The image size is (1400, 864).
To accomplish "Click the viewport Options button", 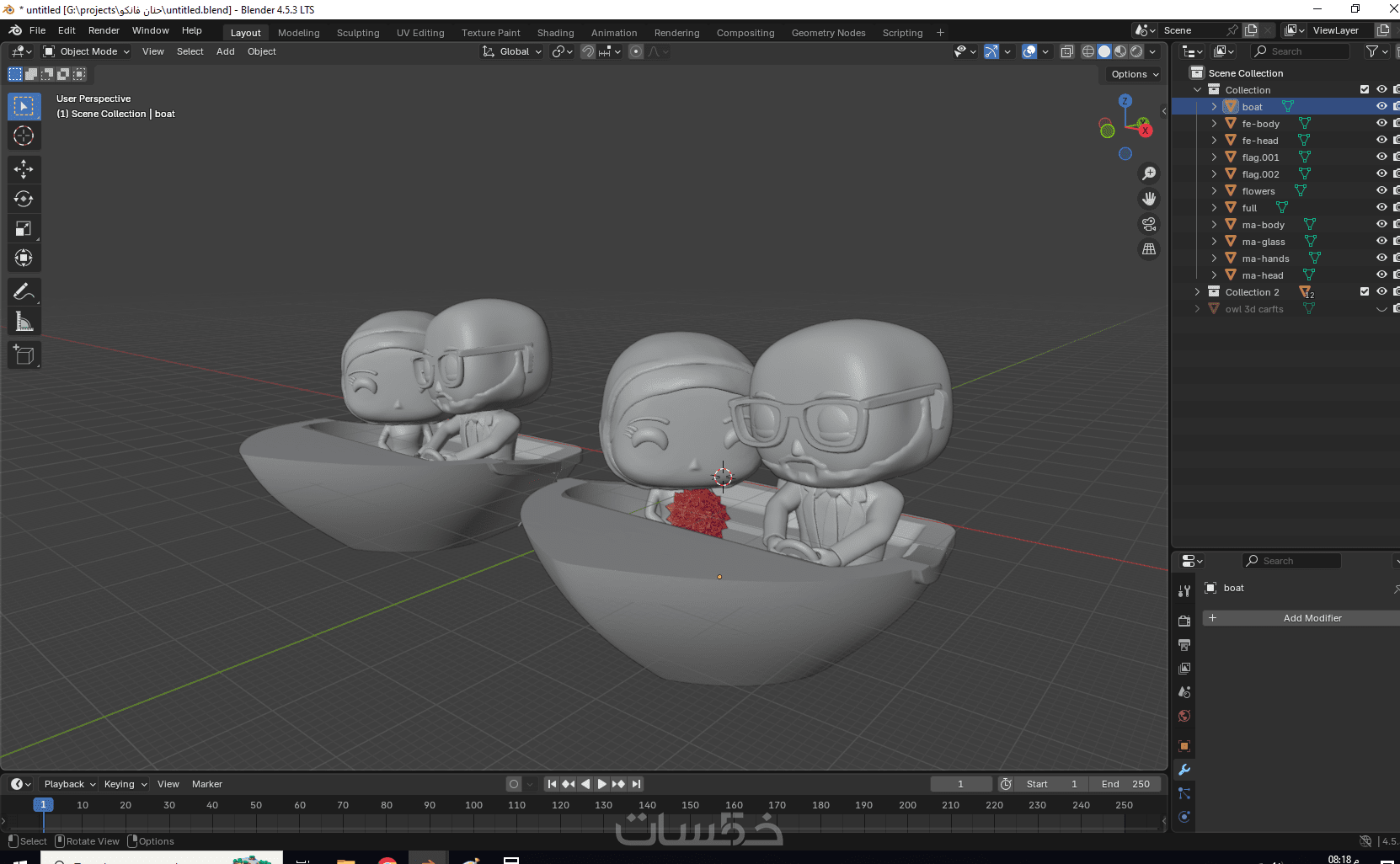I will [1134, 74].
